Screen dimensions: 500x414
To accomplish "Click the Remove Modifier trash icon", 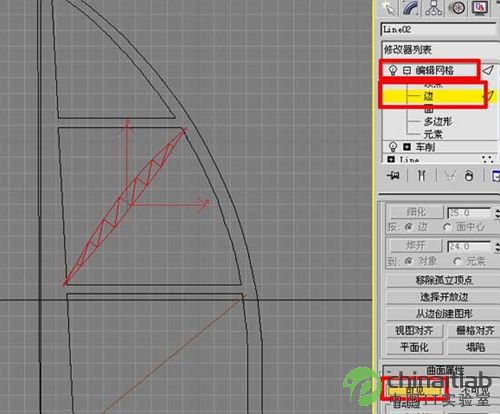I will [x=469, y=175].
